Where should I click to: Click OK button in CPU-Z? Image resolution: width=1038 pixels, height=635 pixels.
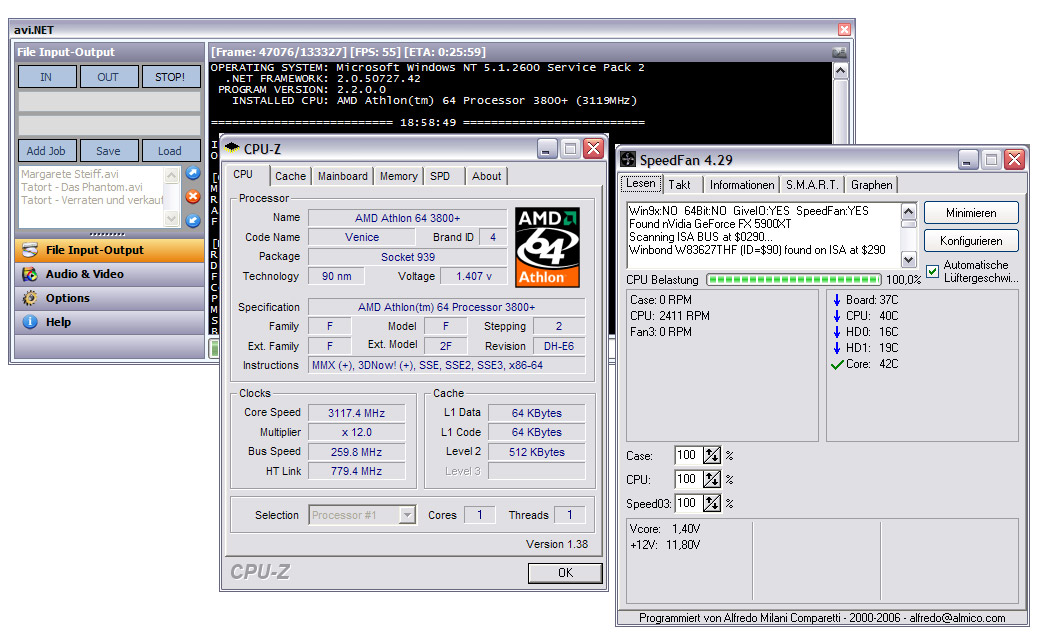pos(565,573)
